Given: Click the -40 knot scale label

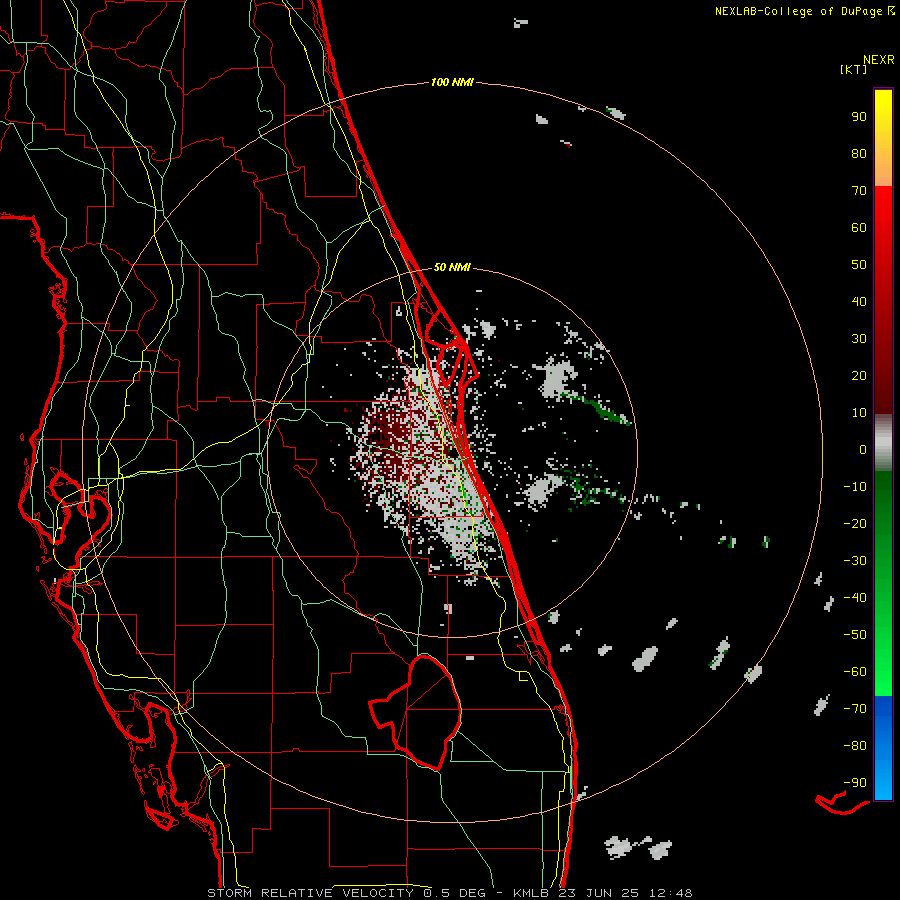Looking at the screenshot, I should pyautogui.click(x=855, y=598).
